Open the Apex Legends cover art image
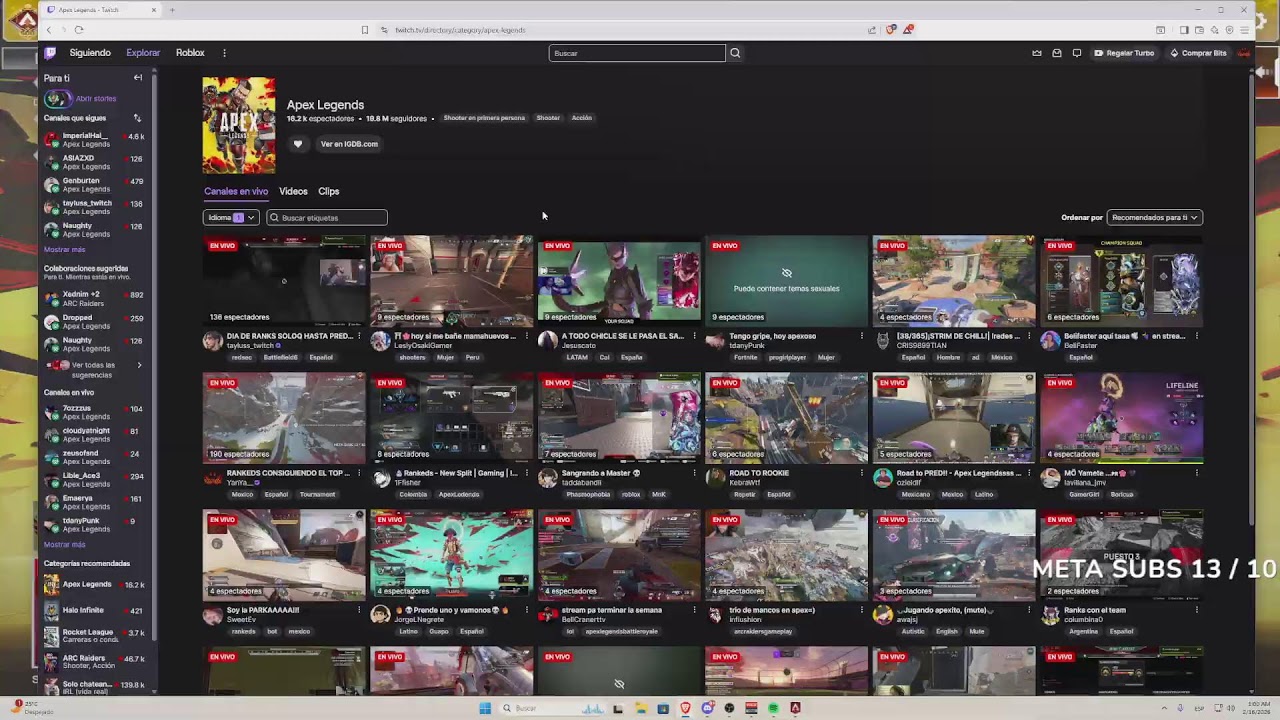This screenshot has height=720, width=1280. point(239,126)
